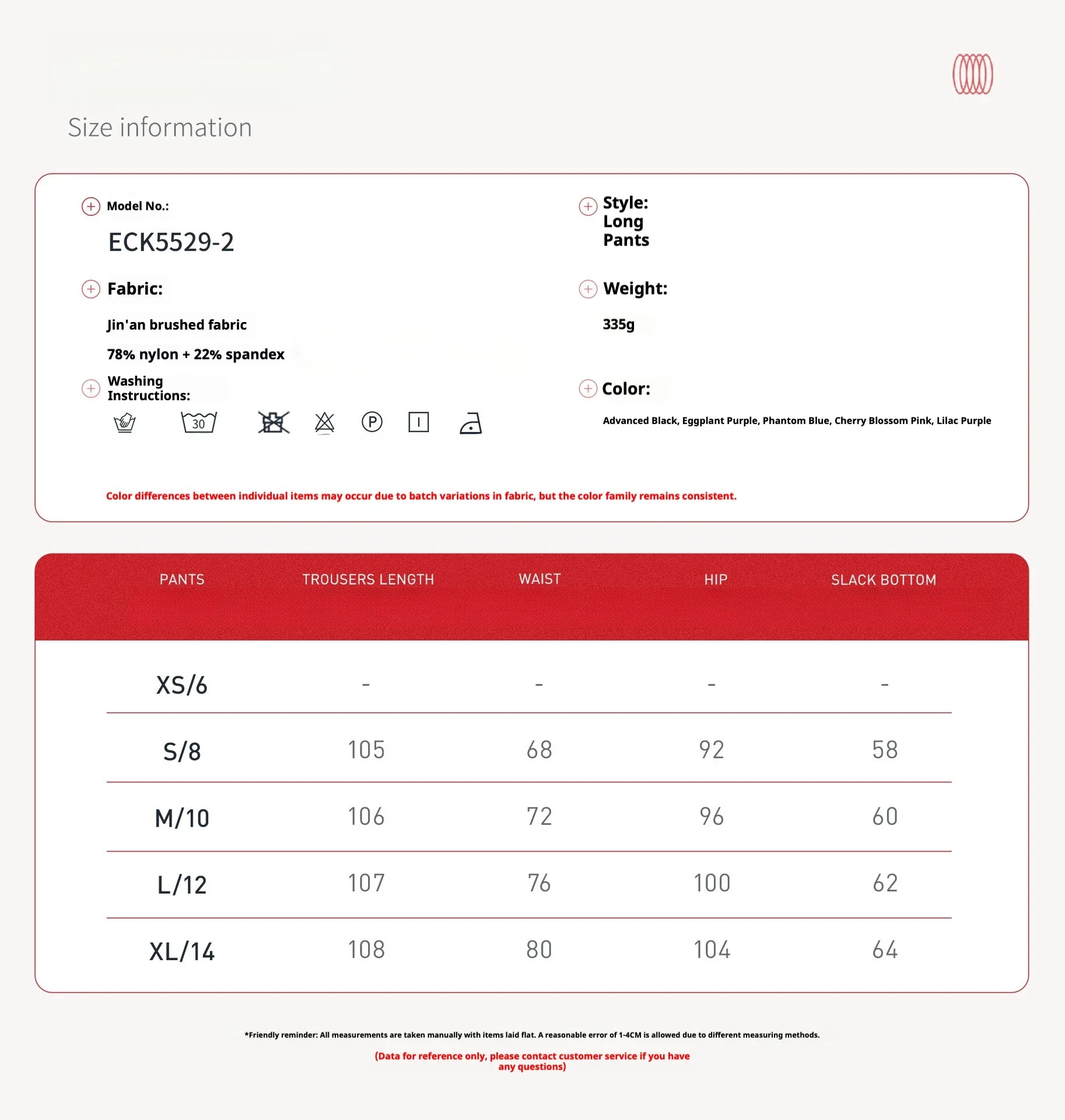Click the red color differences notice

tap(421, 496)
